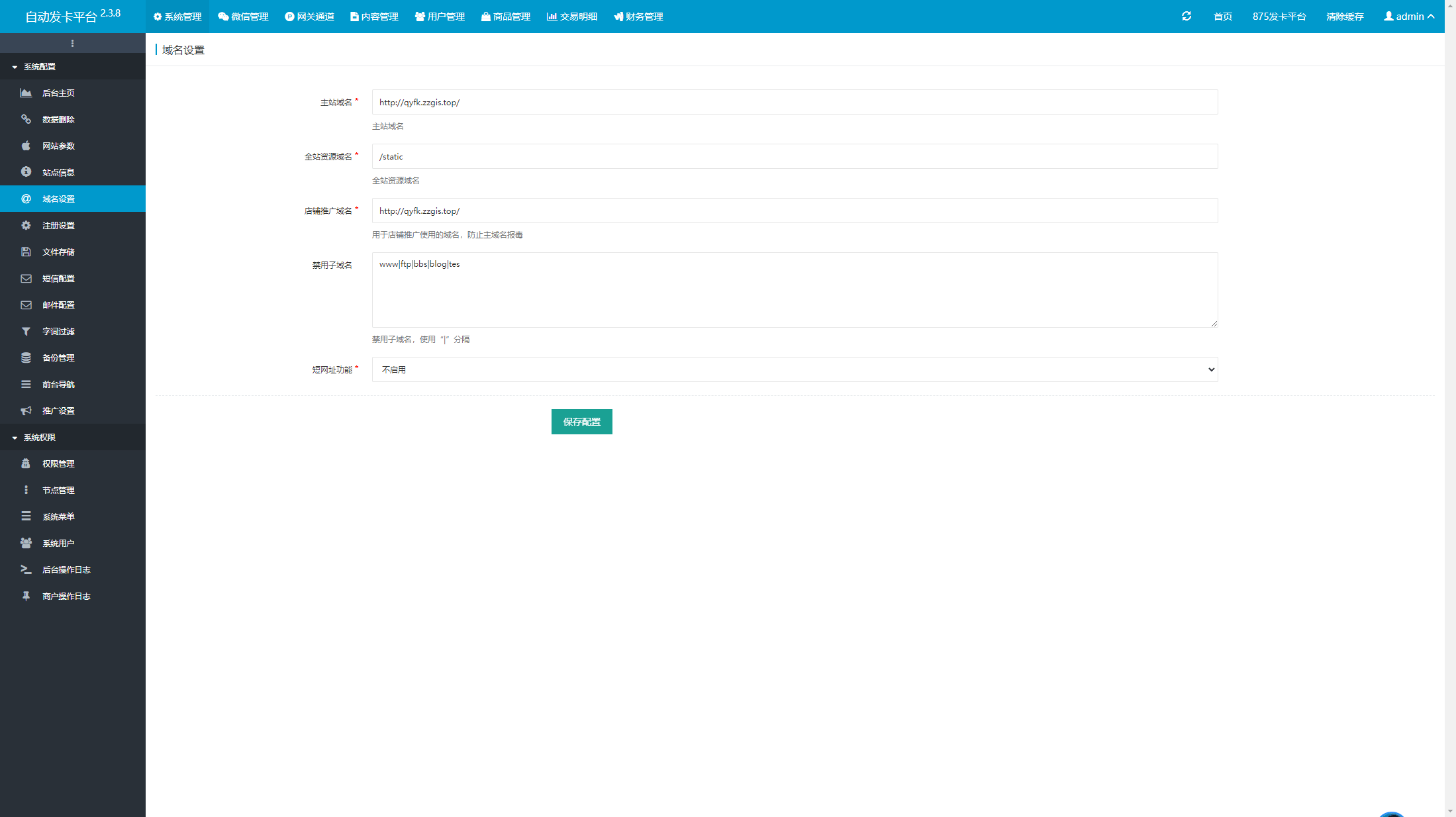1456x817 pixels.
Task: Click the page scrollbar down arrow
Action: coord(1450,811)
